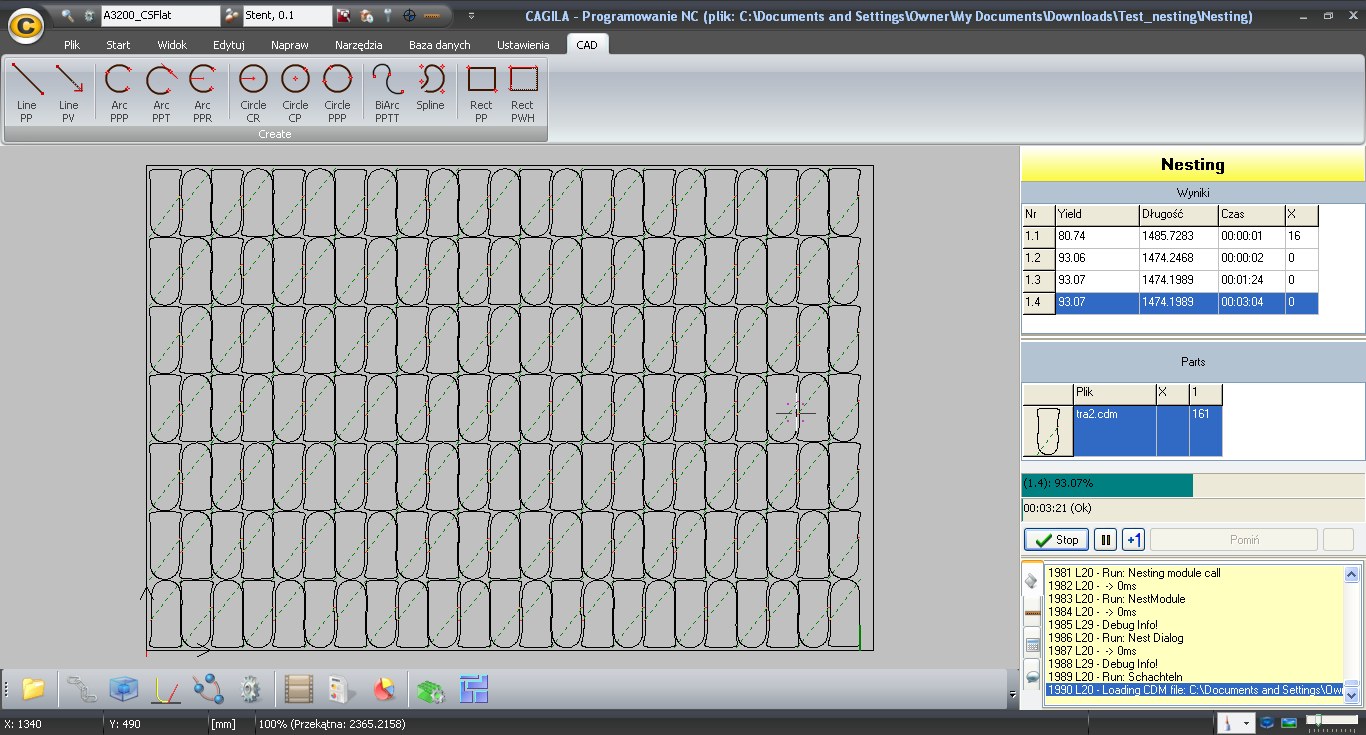The height and width of the screenshot is (735, 1366).
Task: Click the log scrollbar down arrow
Action: [1352, 696]
